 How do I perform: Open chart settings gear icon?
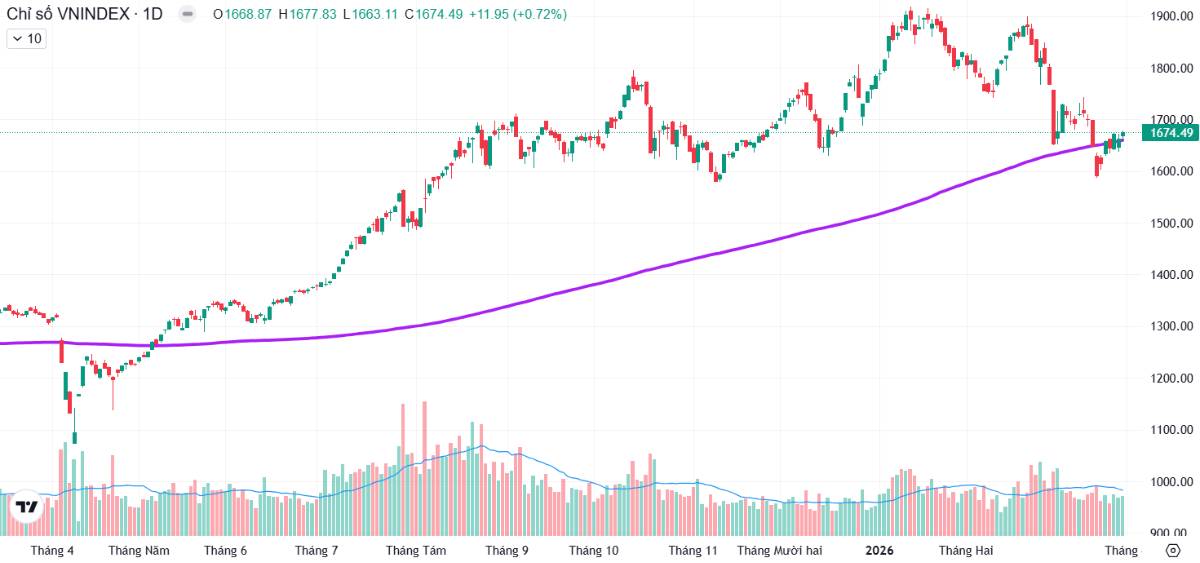(1172, 550)
